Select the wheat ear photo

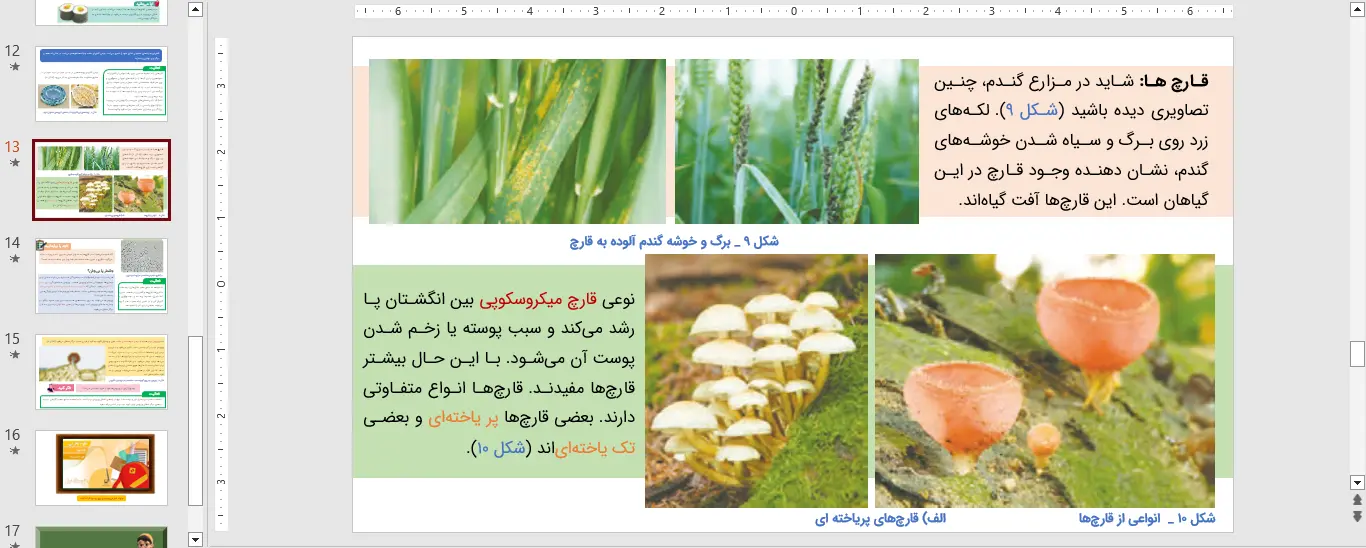pyautogui.click(x=797, y=141)
